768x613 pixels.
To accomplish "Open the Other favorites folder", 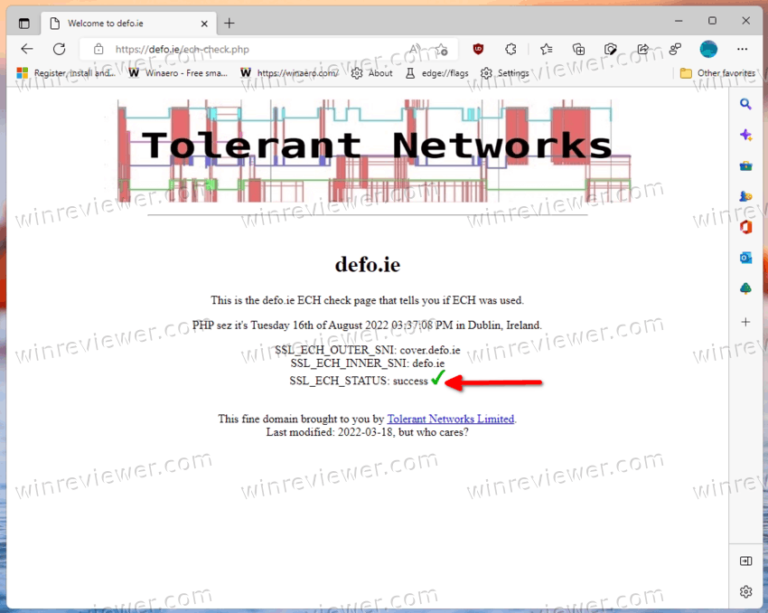I will pos(716,73).
